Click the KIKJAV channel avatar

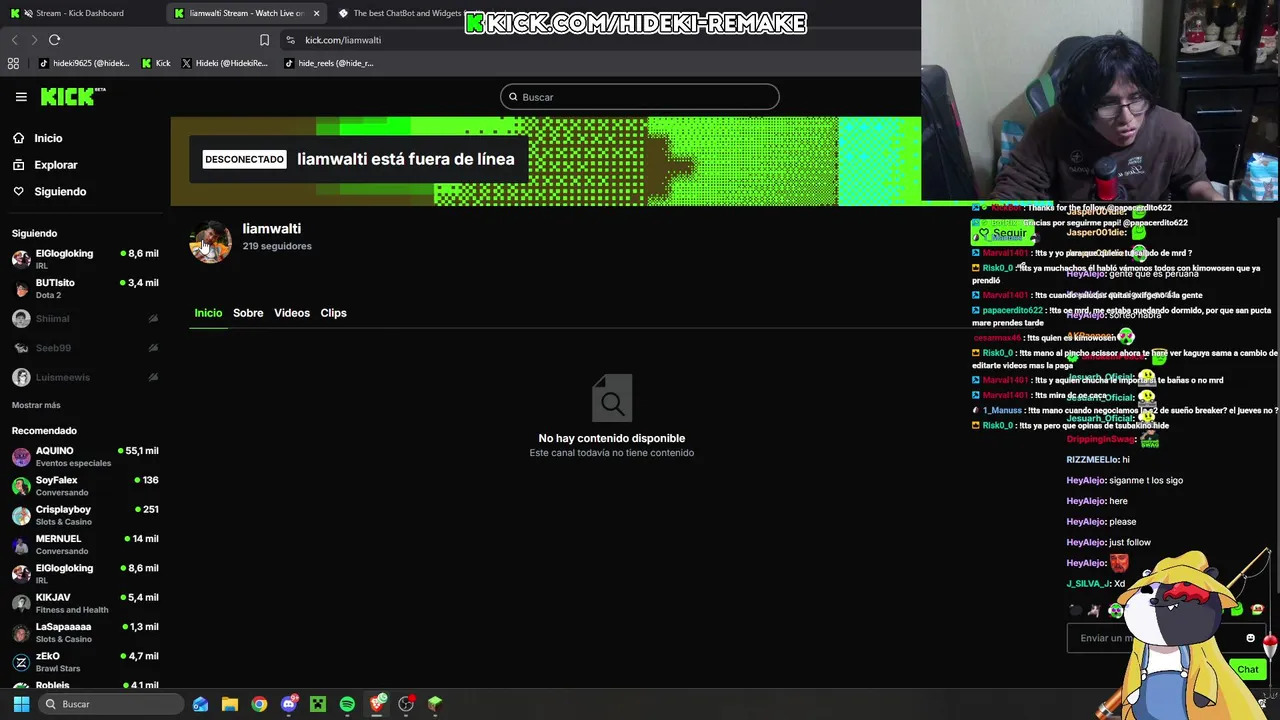21,603
